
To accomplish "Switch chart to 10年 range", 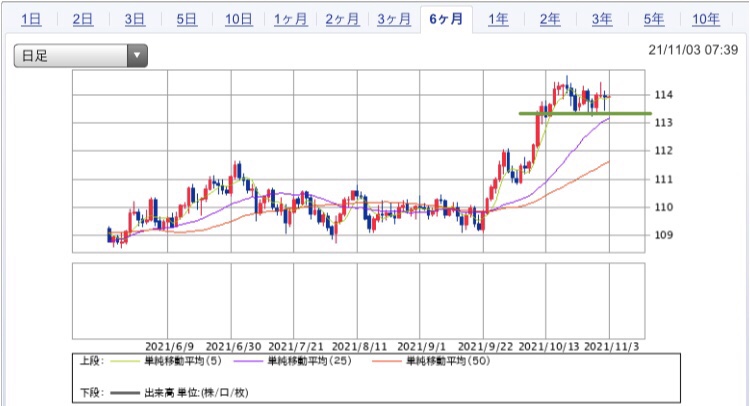I will point(706,20).
